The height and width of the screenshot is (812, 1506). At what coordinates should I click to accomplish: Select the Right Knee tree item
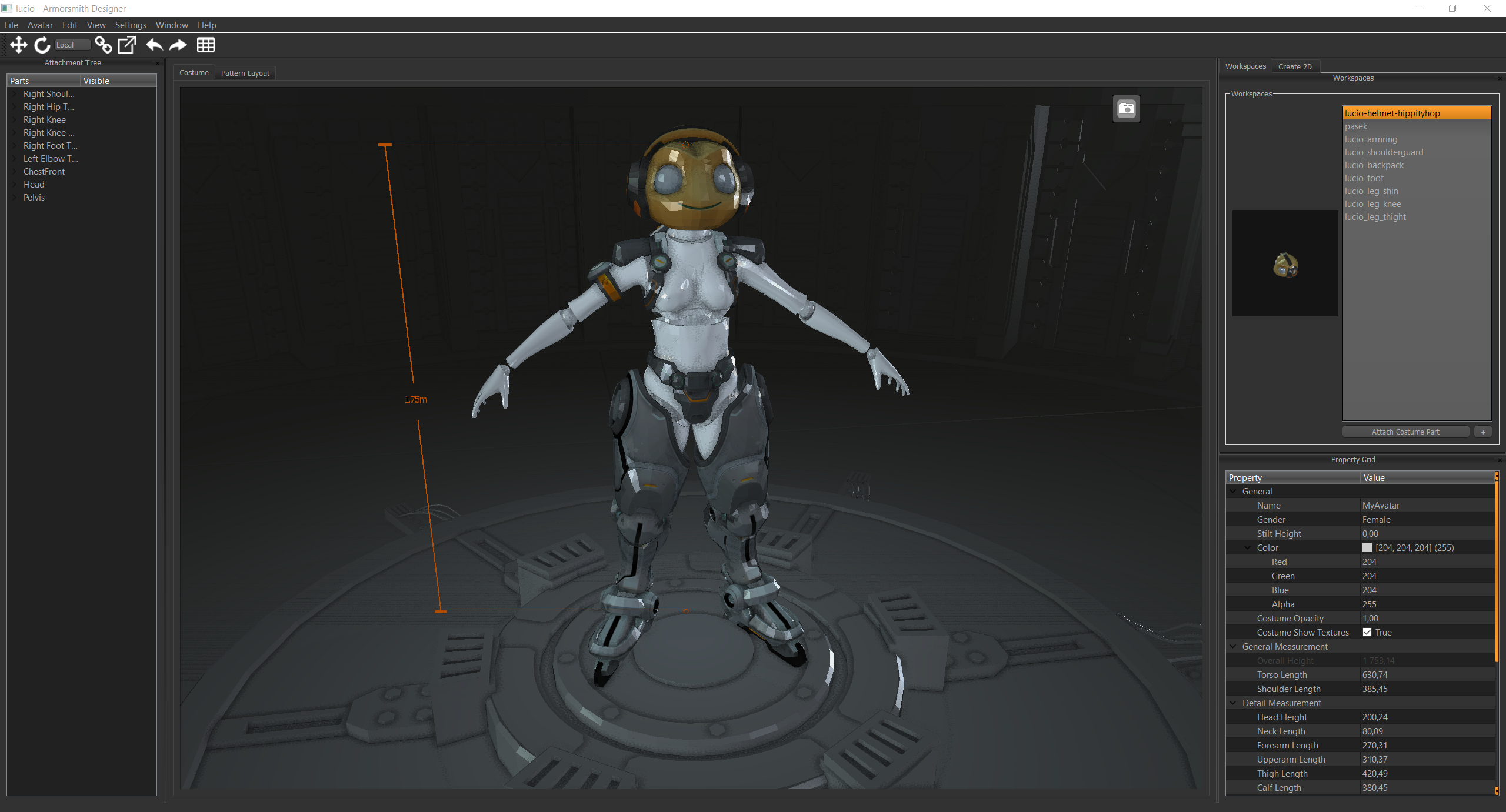pos(45,120)
